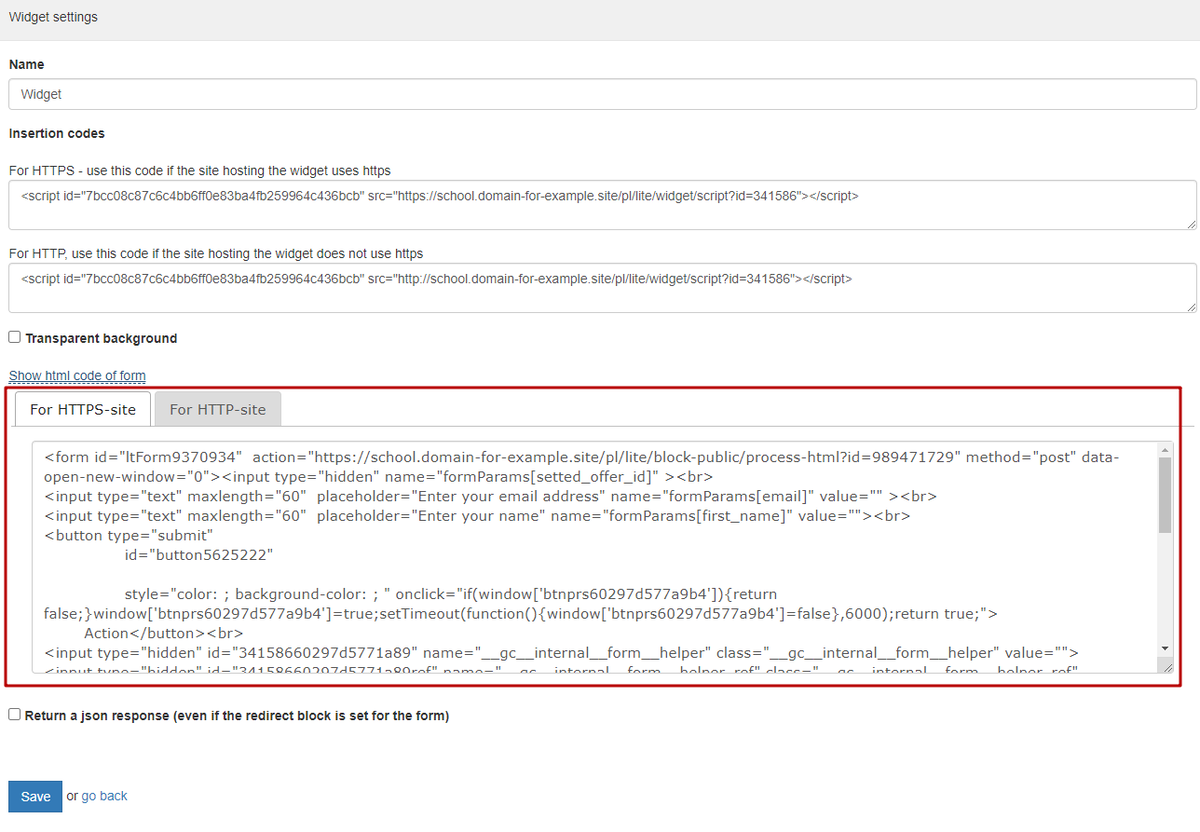Click the "Widget settings" page title
The width and height of the screenshot is (1200, 832).
click(x=53, y=16)
